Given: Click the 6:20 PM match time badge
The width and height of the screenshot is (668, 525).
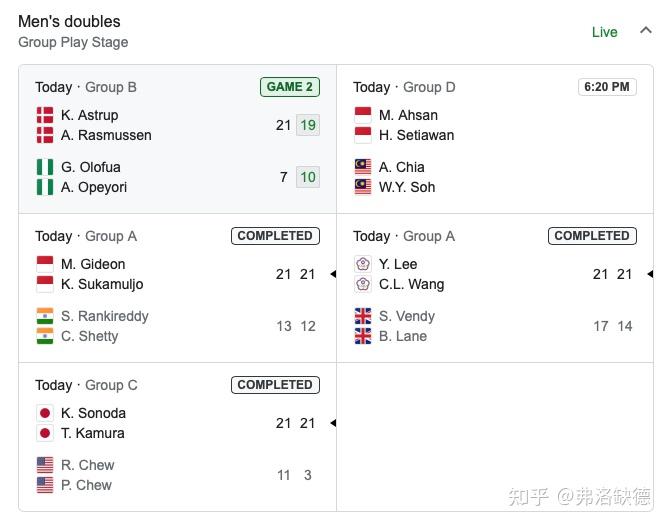Looking at the screenshot, I should (x=606, y=87).
